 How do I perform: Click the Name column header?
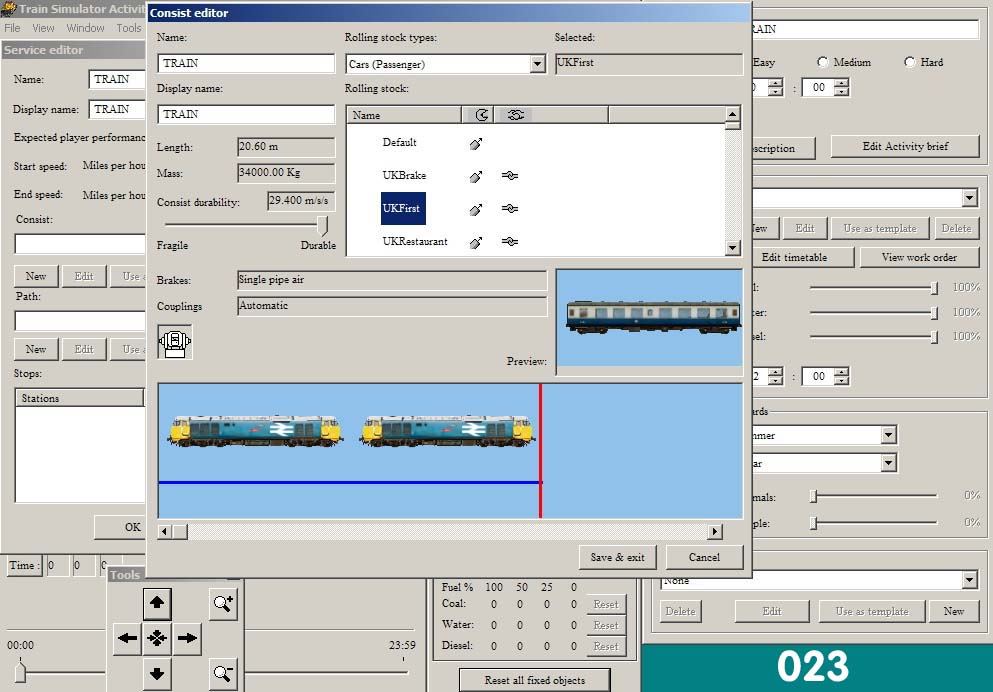[404, 115]
